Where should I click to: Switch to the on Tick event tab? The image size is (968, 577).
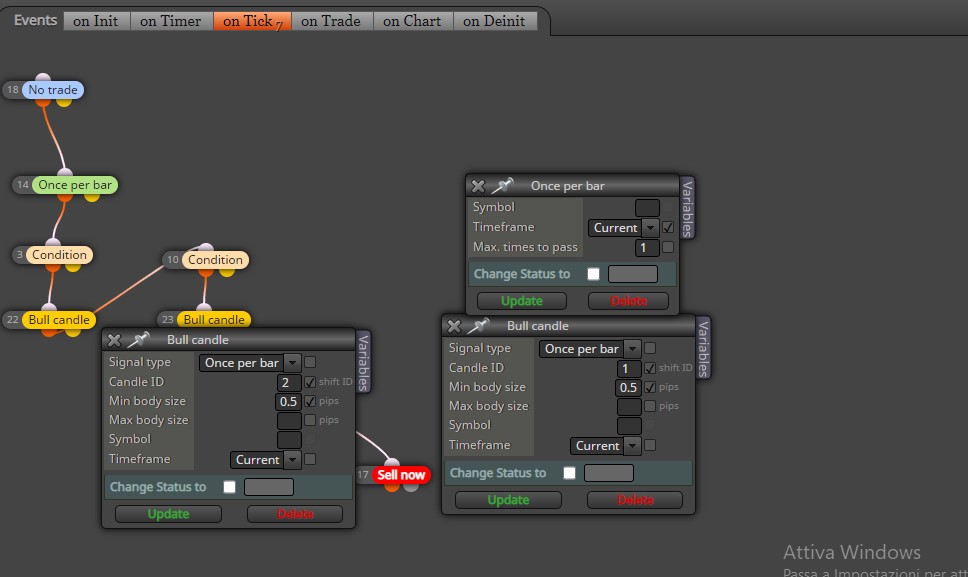(x=252, y=21)
